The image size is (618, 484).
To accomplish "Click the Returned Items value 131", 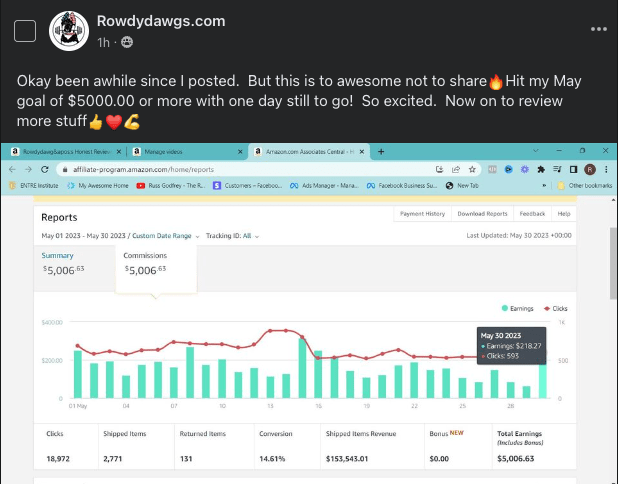I will [x=186, y=459].
